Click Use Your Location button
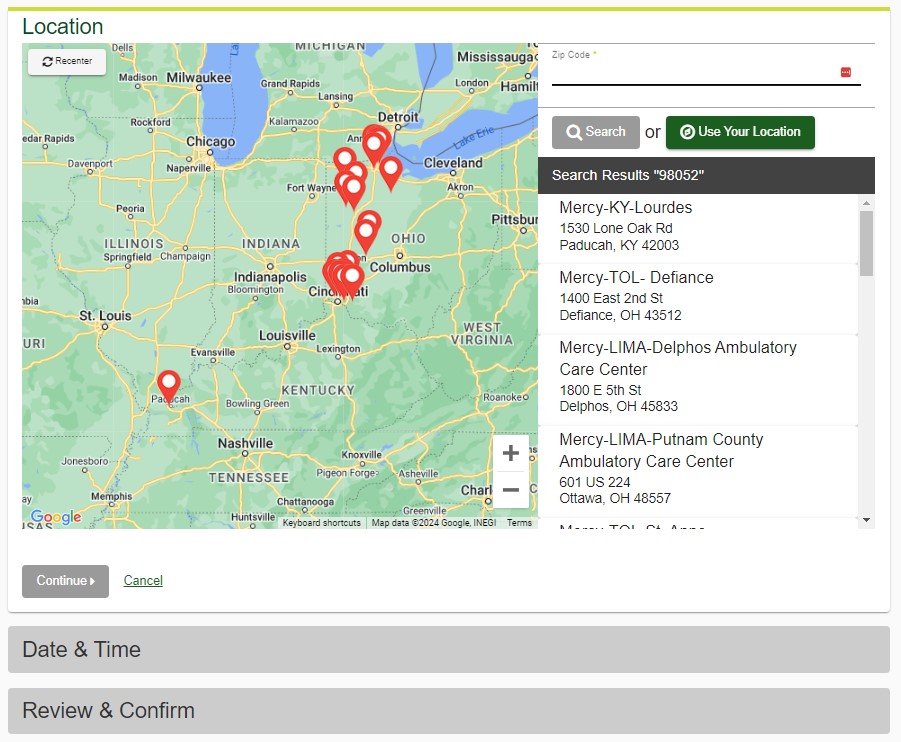The height and width of the screenshot is (742, 901). click(740, 132)
